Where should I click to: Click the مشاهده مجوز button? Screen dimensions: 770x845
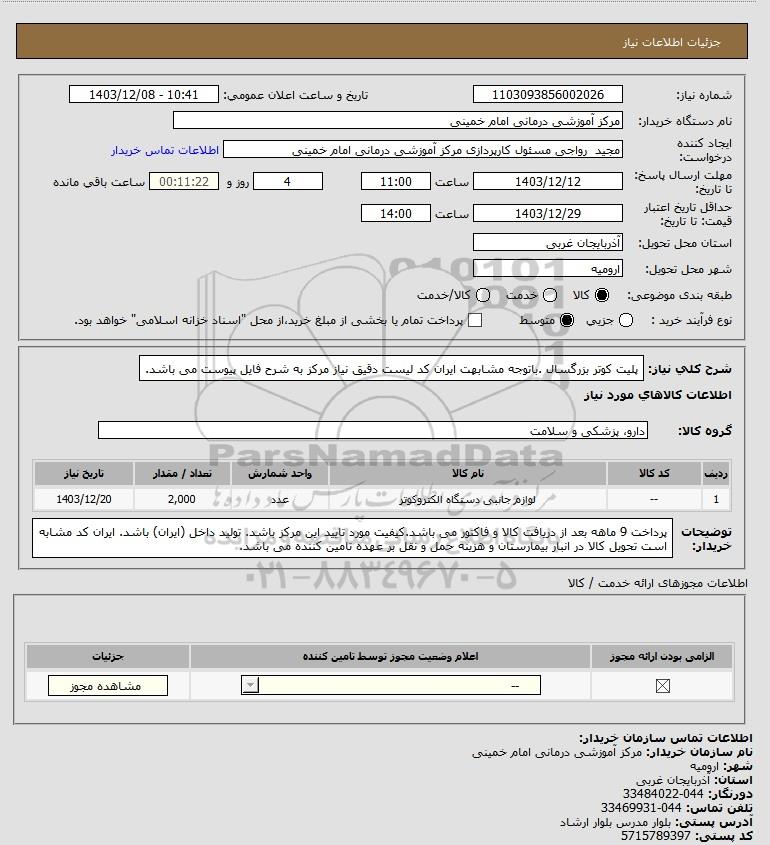pos(108,685)
